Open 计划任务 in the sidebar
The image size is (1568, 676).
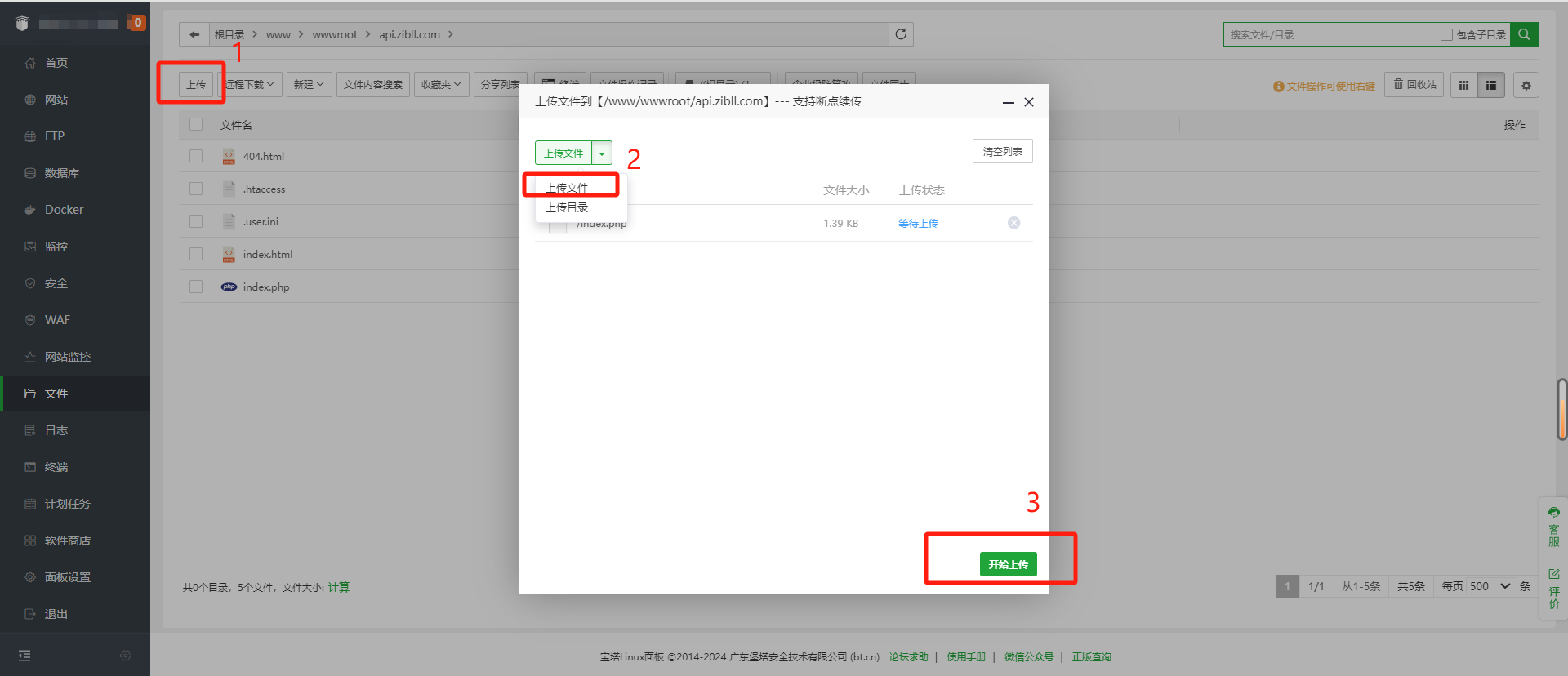(67, 504)
